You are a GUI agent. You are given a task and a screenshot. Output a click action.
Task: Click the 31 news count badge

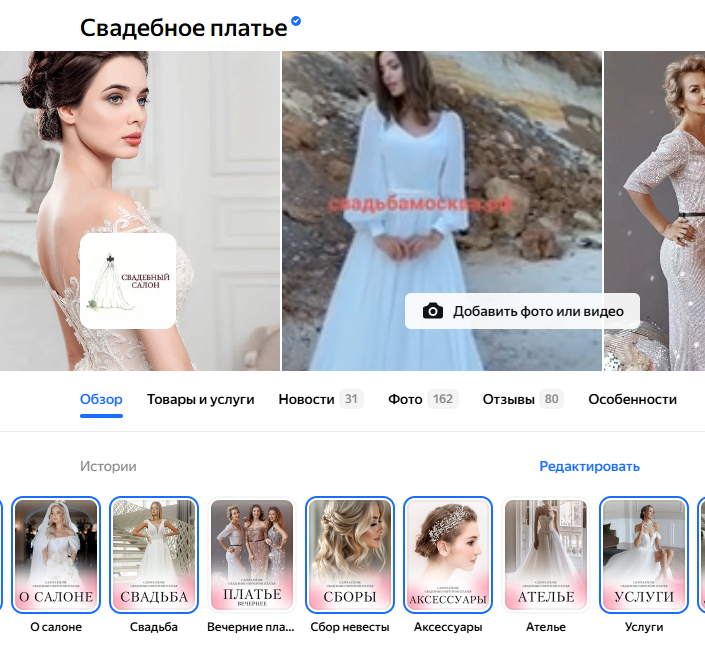click(x=351, y=399)
